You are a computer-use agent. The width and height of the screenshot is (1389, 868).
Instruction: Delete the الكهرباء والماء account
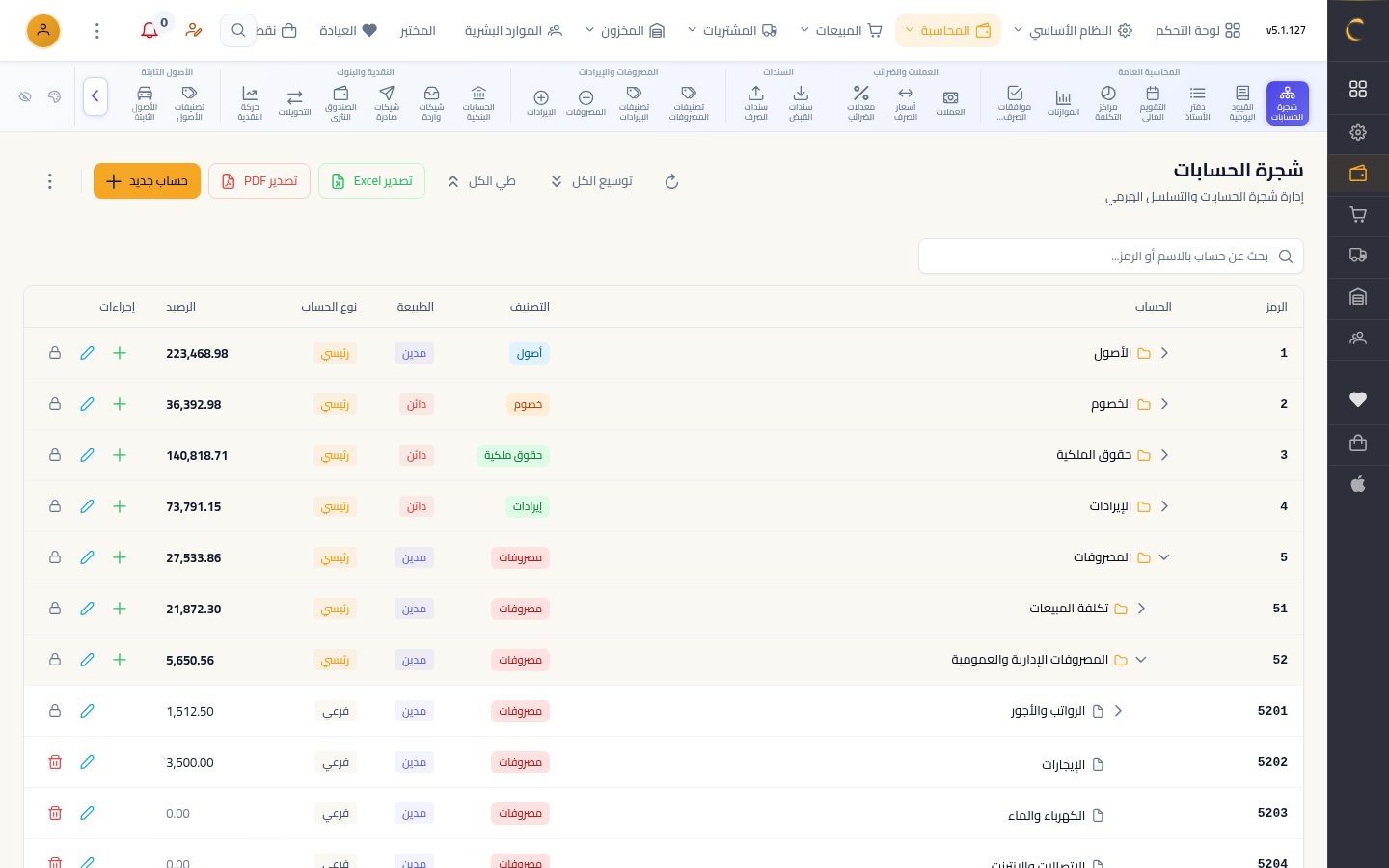pyautogui.click(x=55, y=813)
